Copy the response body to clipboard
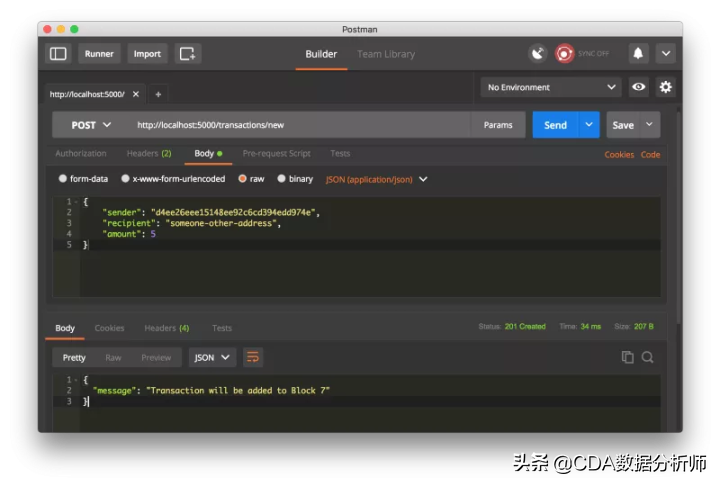 (x=627, y=357)
